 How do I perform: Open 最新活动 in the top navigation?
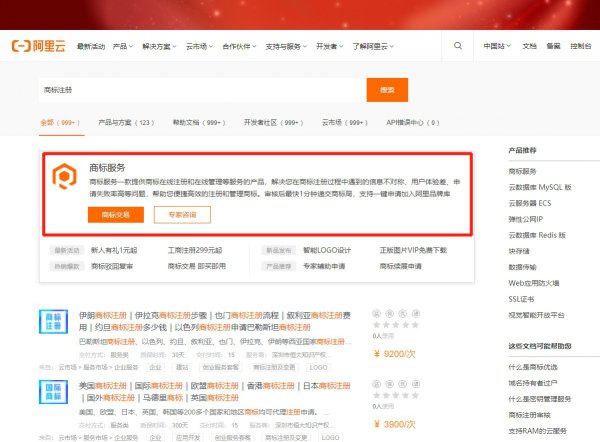tap(91, 46)
